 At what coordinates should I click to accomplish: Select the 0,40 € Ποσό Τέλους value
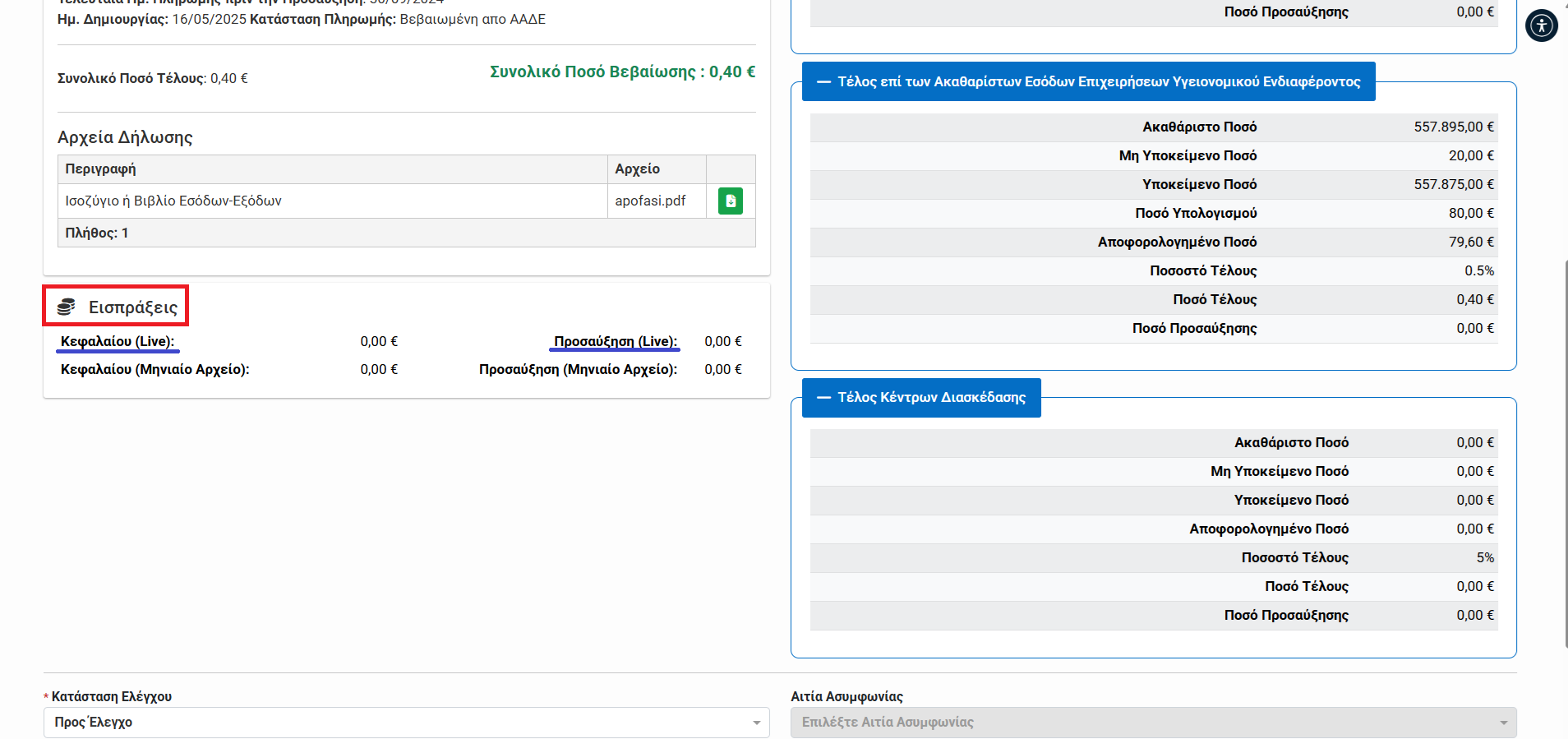pyautogui.click(x=1475, y=299)
